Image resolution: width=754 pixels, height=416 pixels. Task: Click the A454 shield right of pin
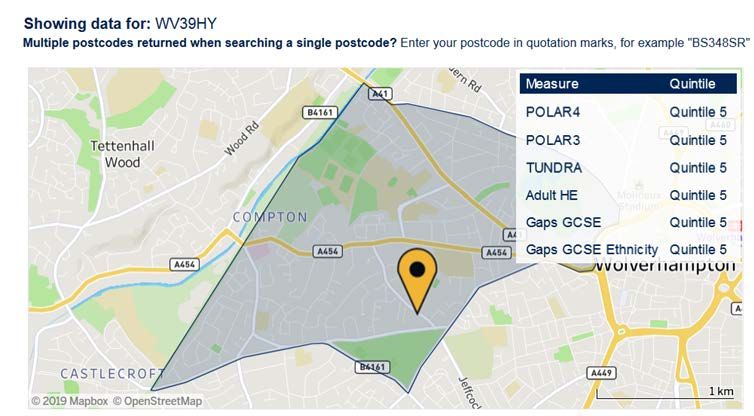point(497,252)
